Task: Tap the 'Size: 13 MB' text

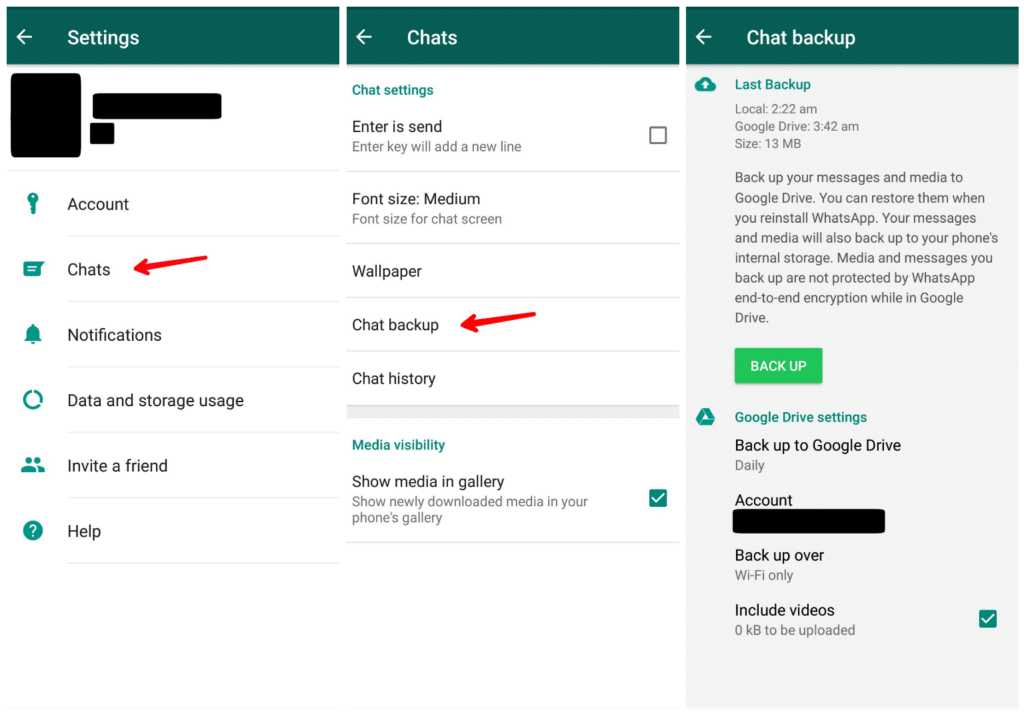Action: tap(767, 144)
